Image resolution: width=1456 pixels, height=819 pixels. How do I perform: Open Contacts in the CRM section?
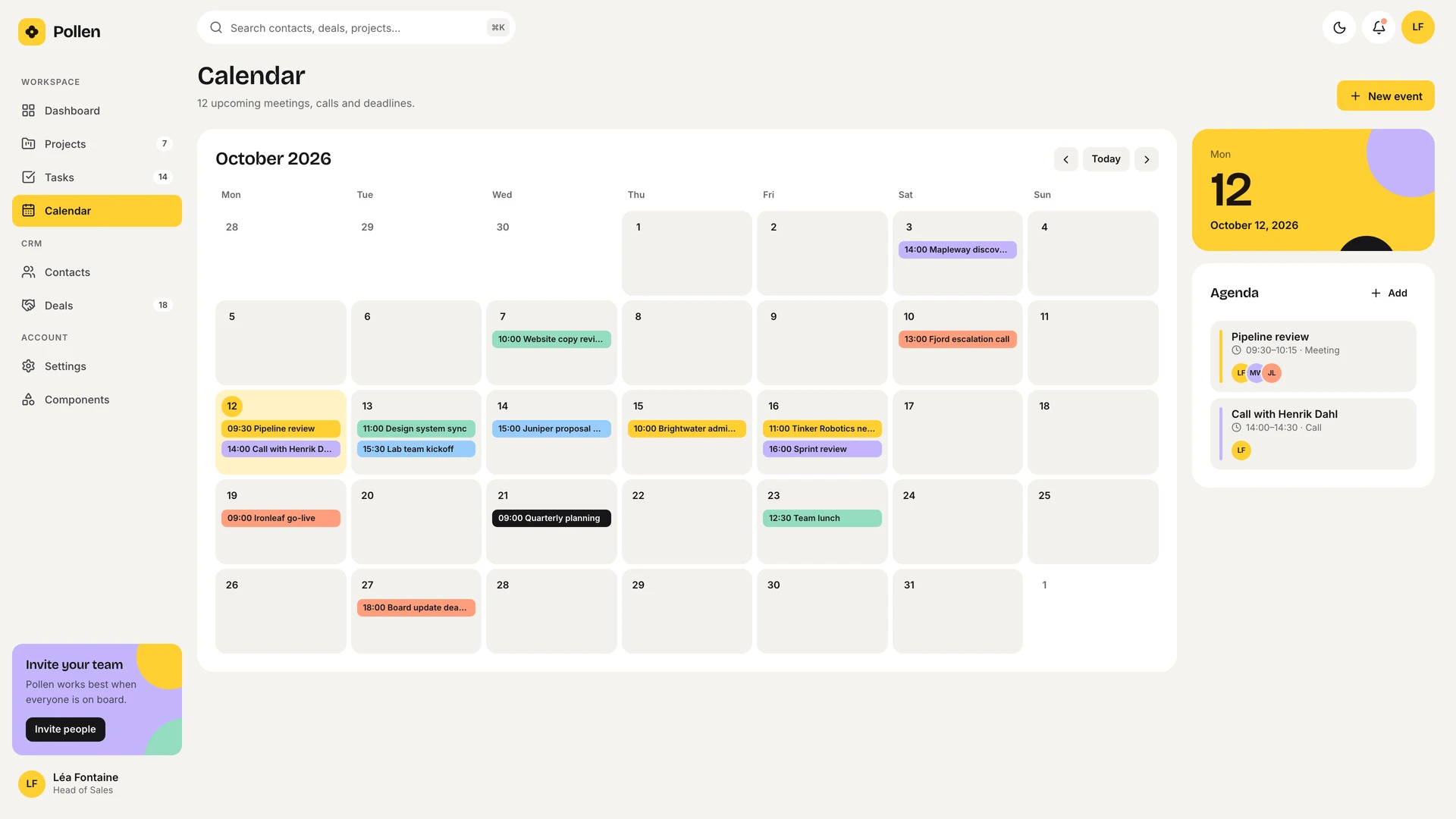(x=97, y=272)
